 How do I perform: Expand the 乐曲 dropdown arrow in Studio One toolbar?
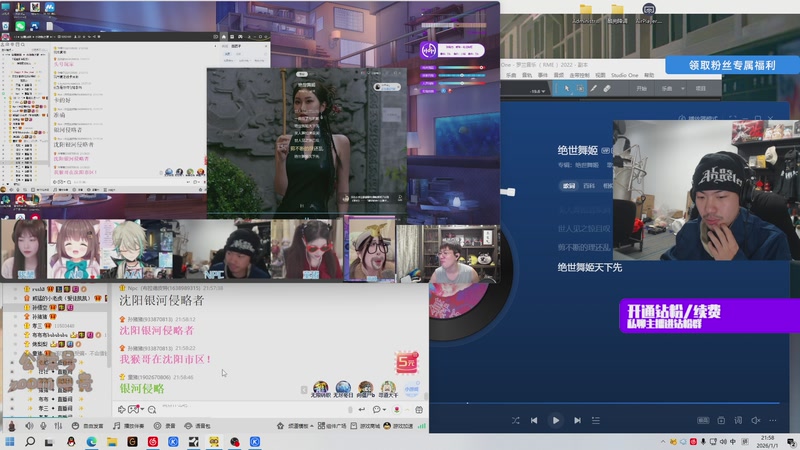click(x=683, y=89)
